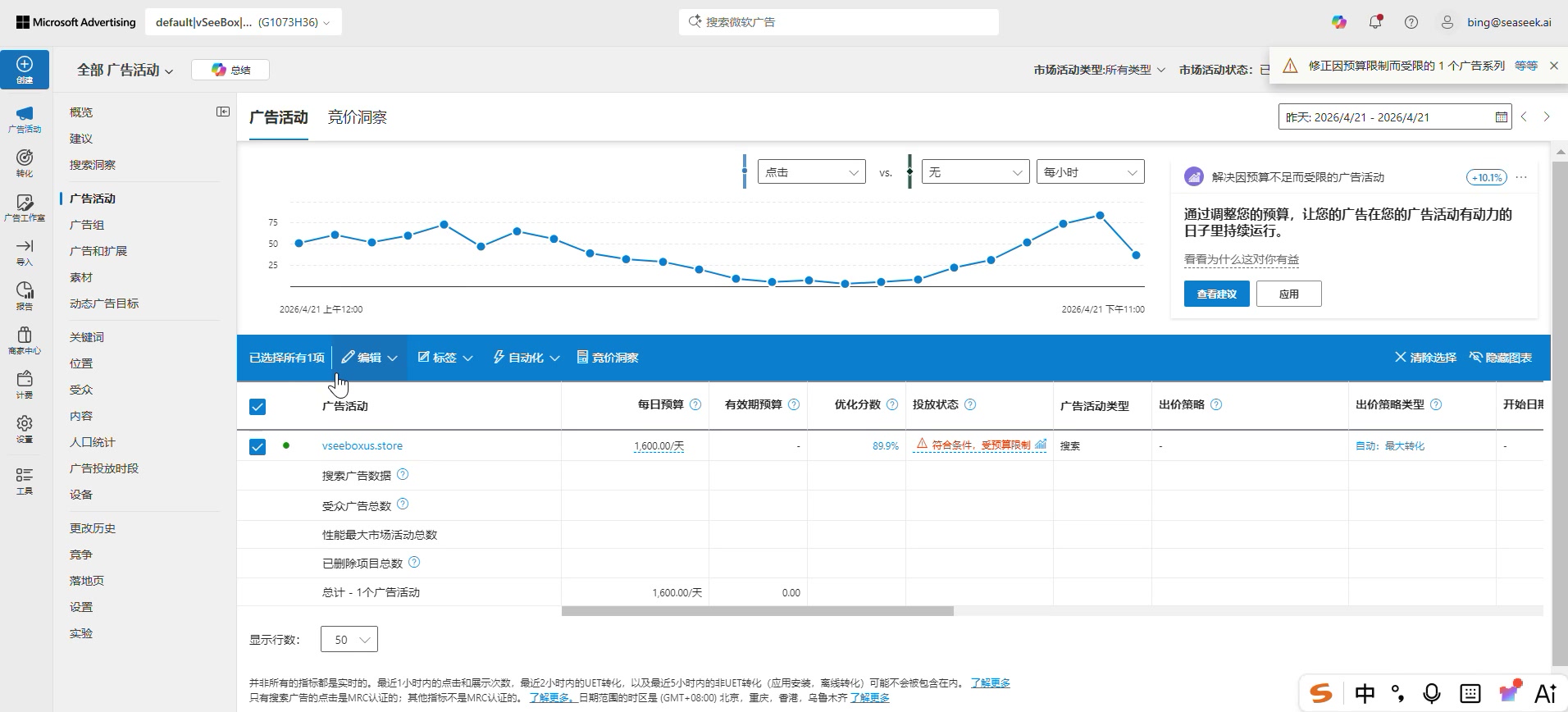Toggle the select-all header checkbox
The height and width of the screenshot is (712, 1568).
(258, 407)
